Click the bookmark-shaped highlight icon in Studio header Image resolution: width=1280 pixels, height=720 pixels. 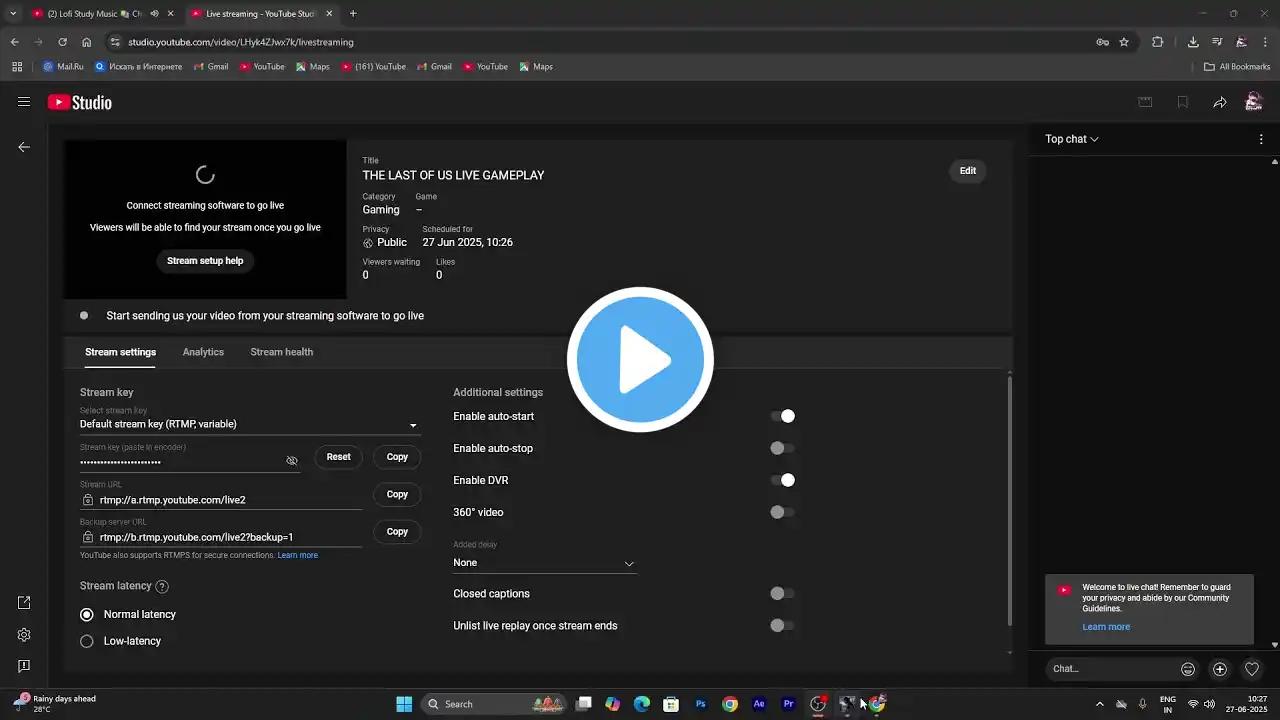tap(1183, 102)
